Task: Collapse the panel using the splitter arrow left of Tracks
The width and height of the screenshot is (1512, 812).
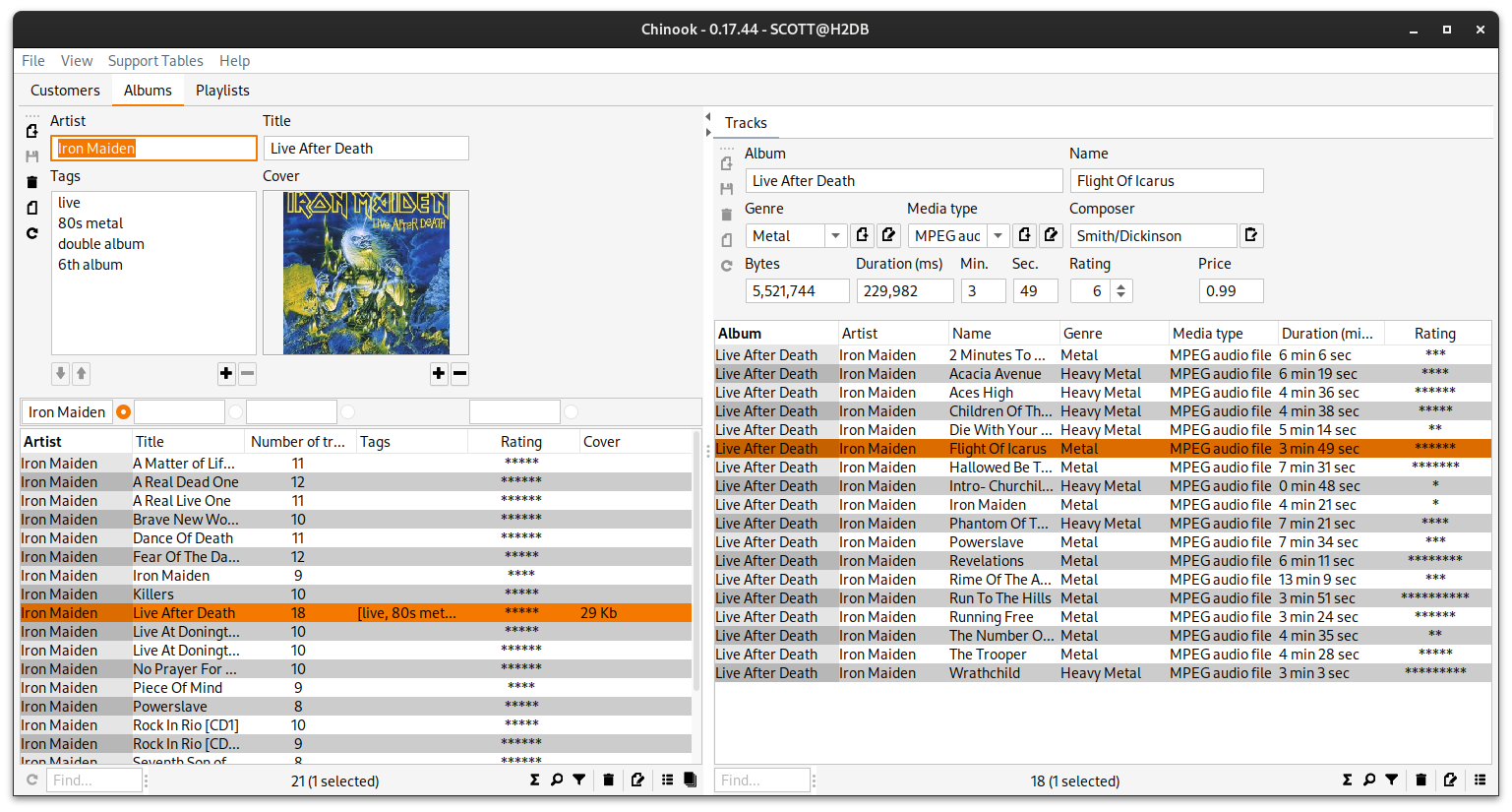Action: click(x=708, y=117)
